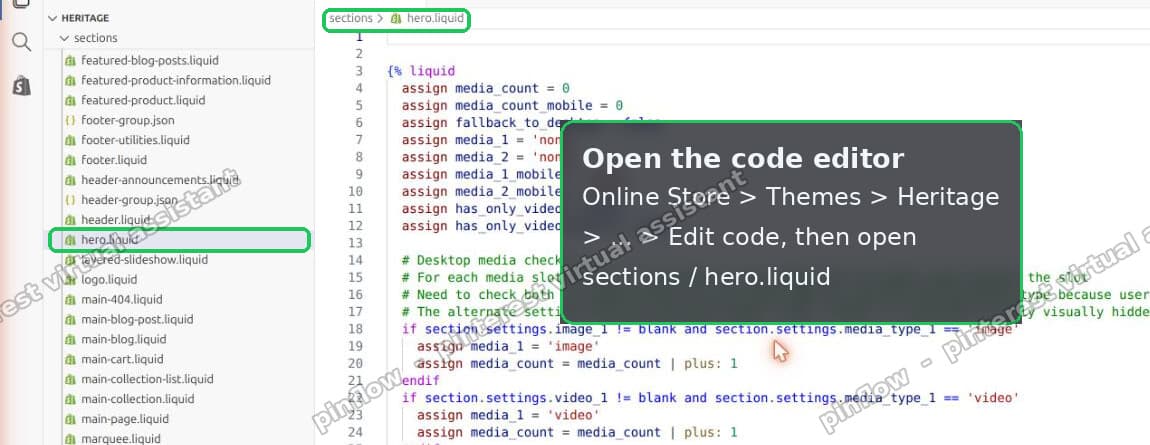Click the line 20 'plus: 1' code
Viewport: 1150px width, 445px height.
[x=711, y=363]
